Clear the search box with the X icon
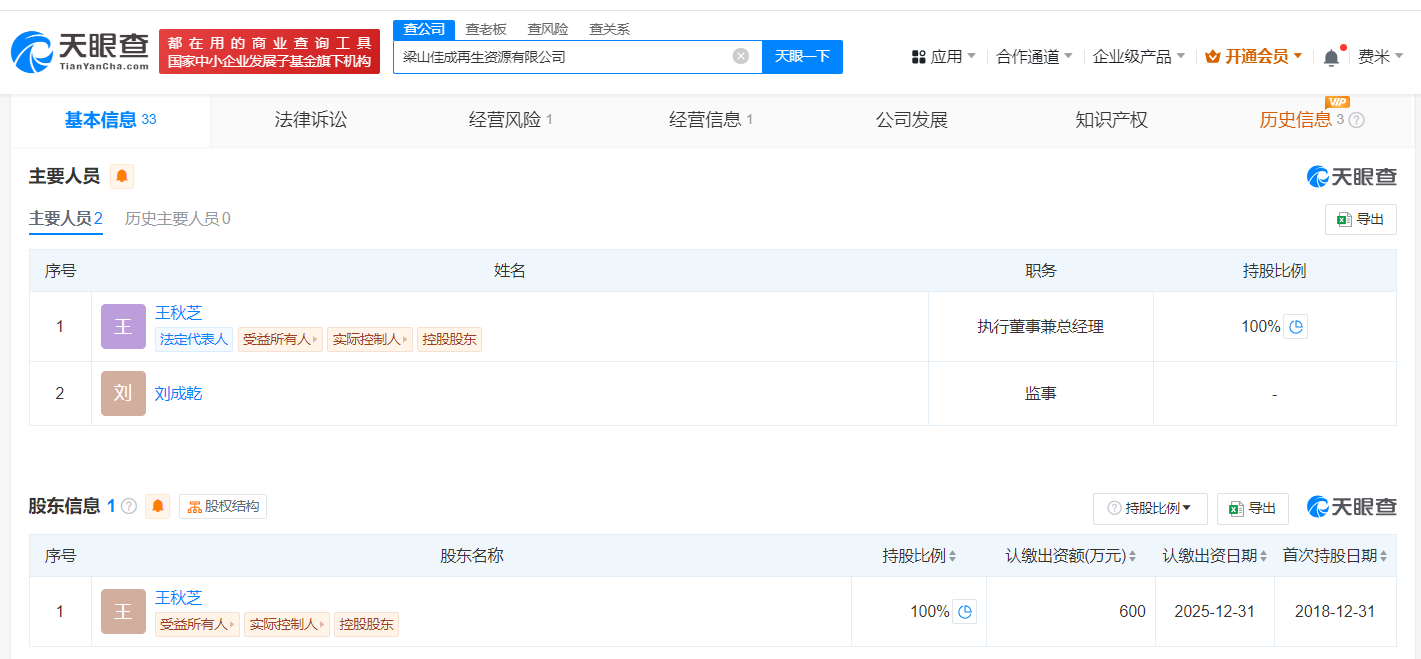 click(740, 56)
